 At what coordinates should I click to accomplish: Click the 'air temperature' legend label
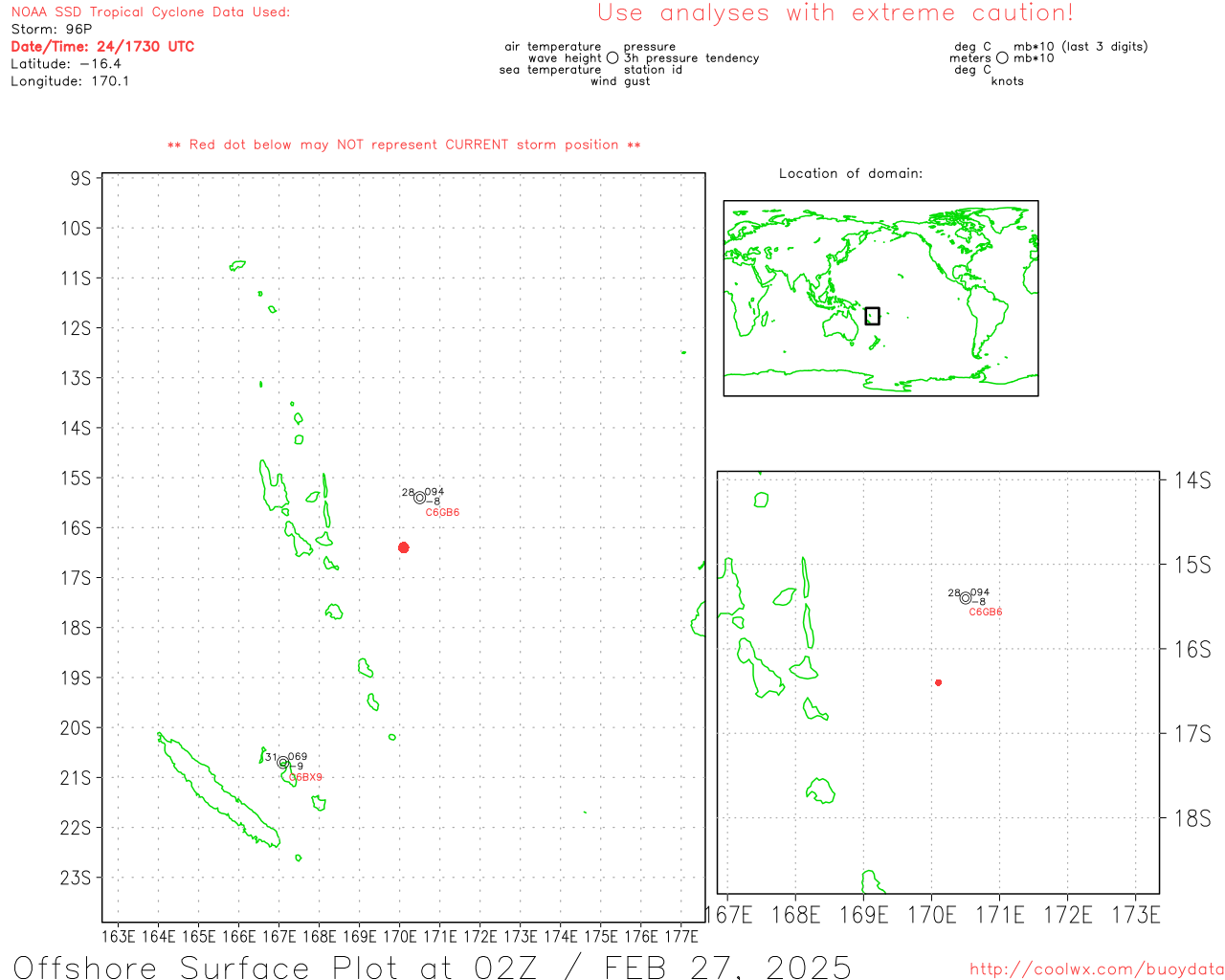click(553, 47)
